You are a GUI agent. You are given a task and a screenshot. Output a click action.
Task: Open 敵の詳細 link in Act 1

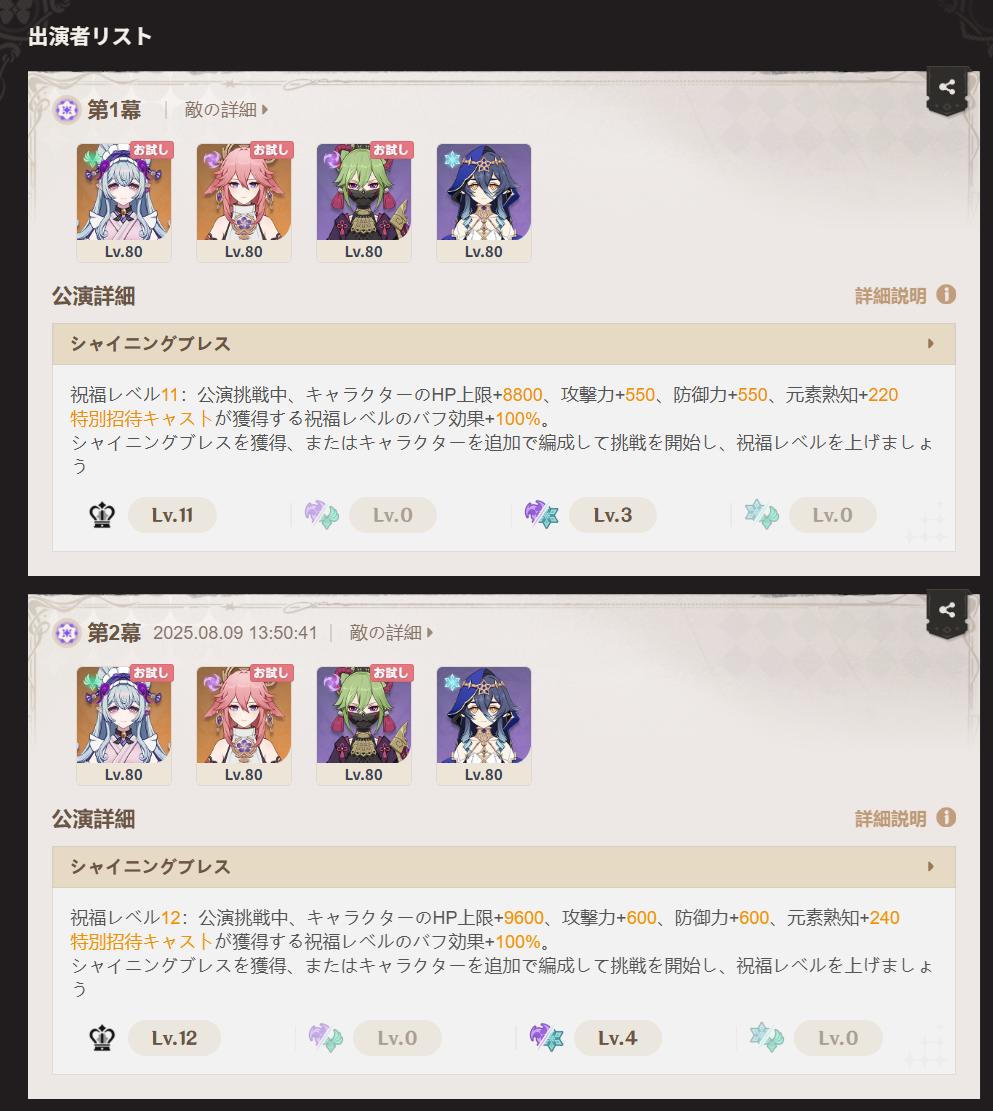(226, 110)
